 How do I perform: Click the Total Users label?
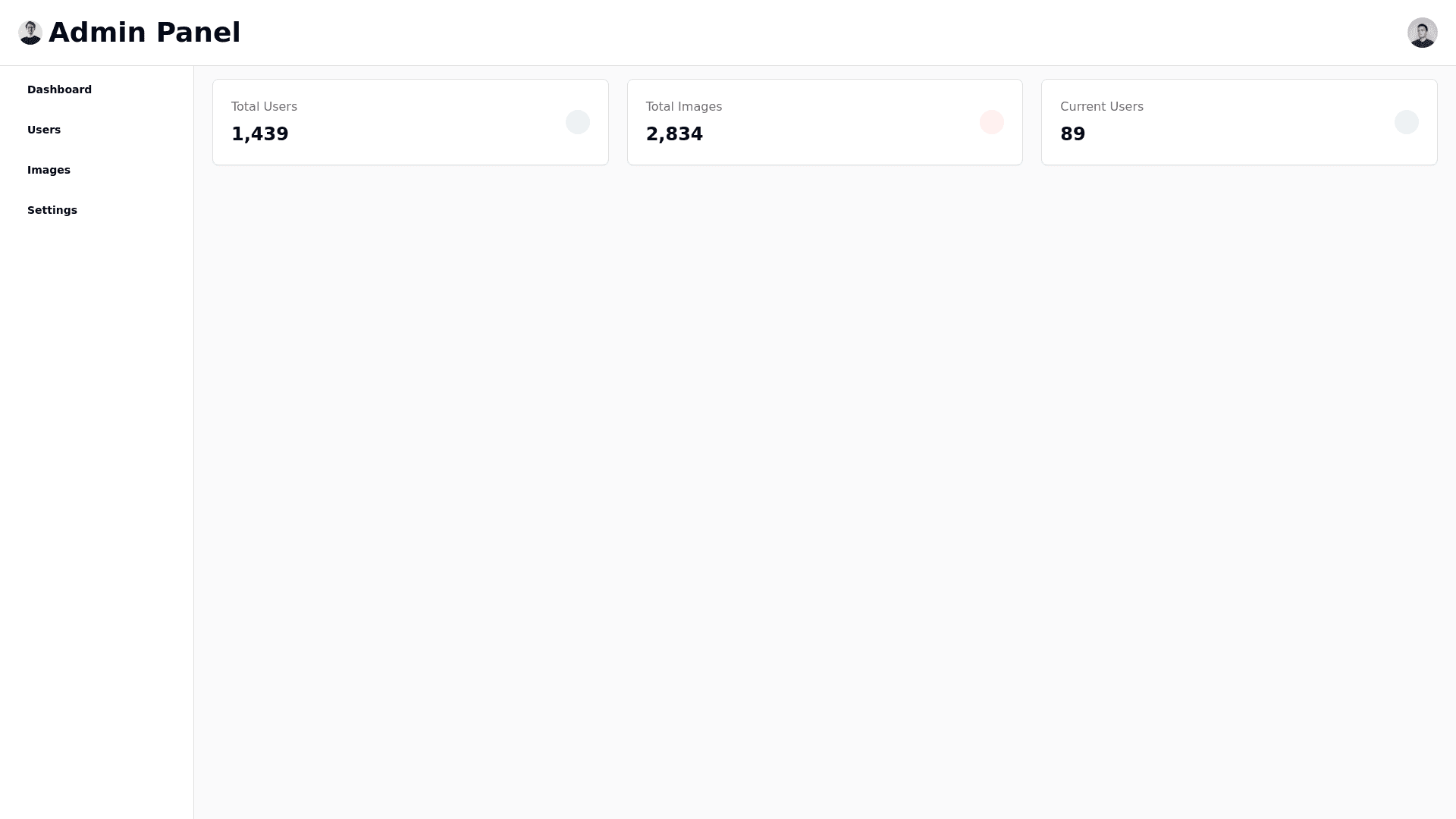[264, 107]
